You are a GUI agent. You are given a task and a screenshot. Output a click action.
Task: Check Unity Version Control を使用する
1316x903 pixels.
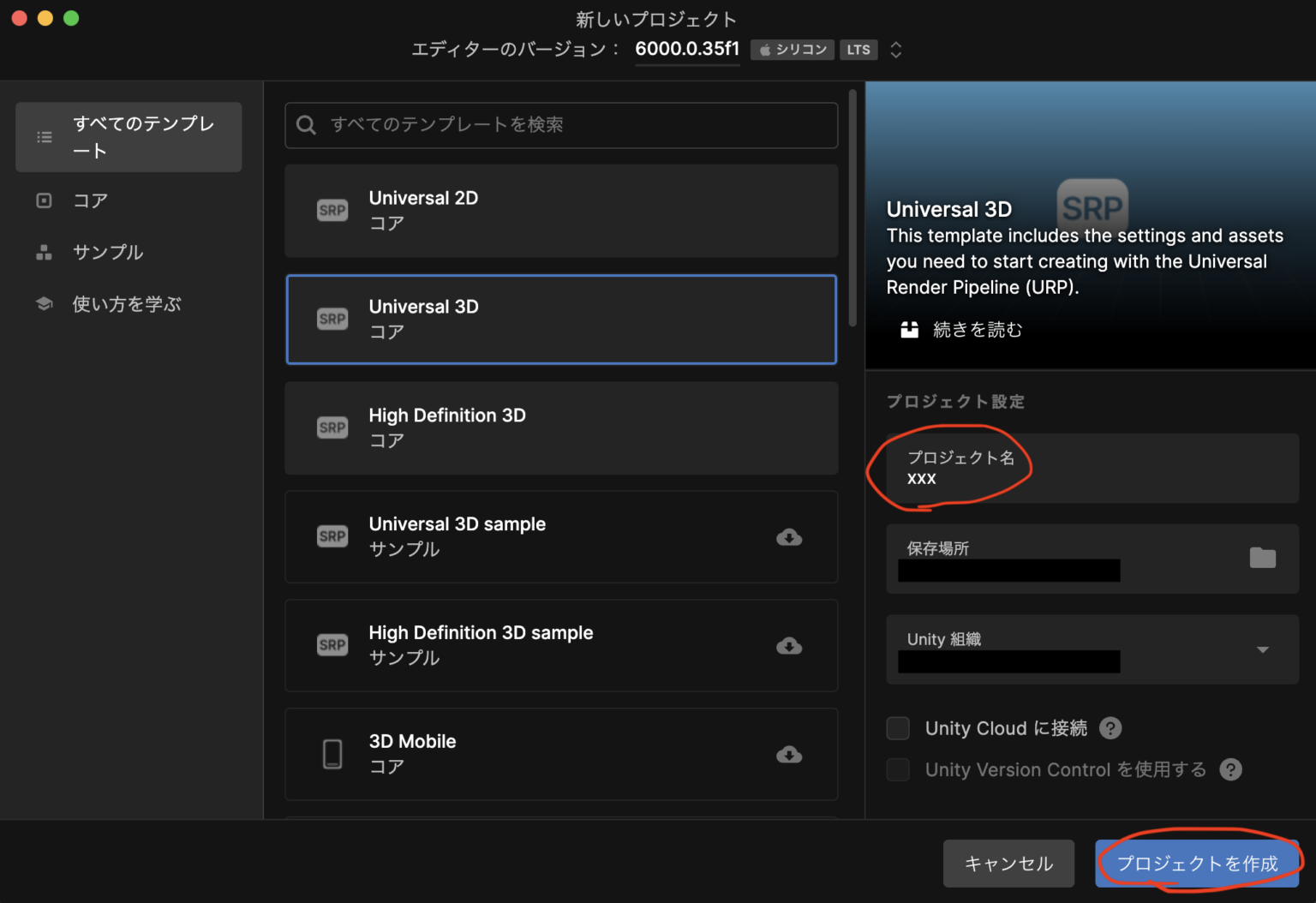pos(897,769)
